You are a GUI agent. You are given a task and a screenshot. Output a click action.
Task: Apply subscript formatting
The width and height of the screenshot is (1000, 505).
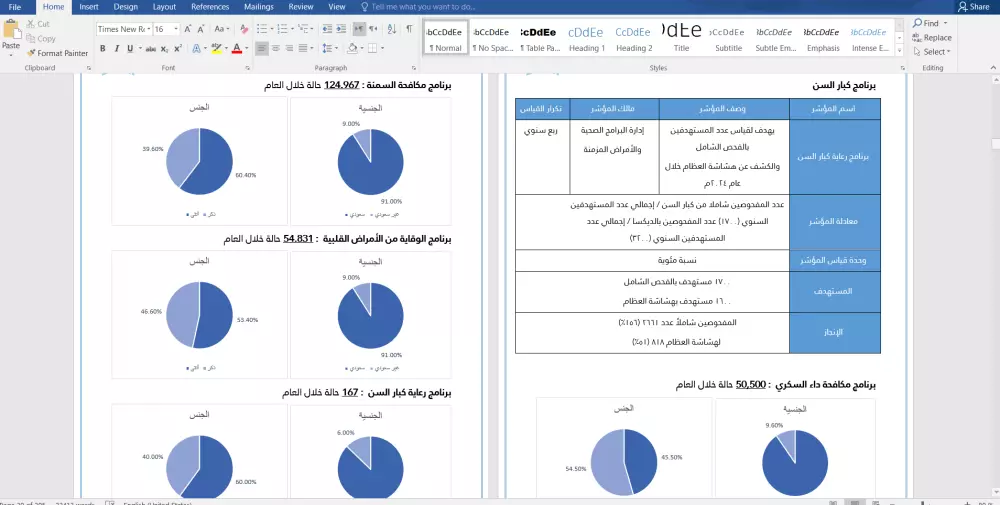[x=165, y=48]
